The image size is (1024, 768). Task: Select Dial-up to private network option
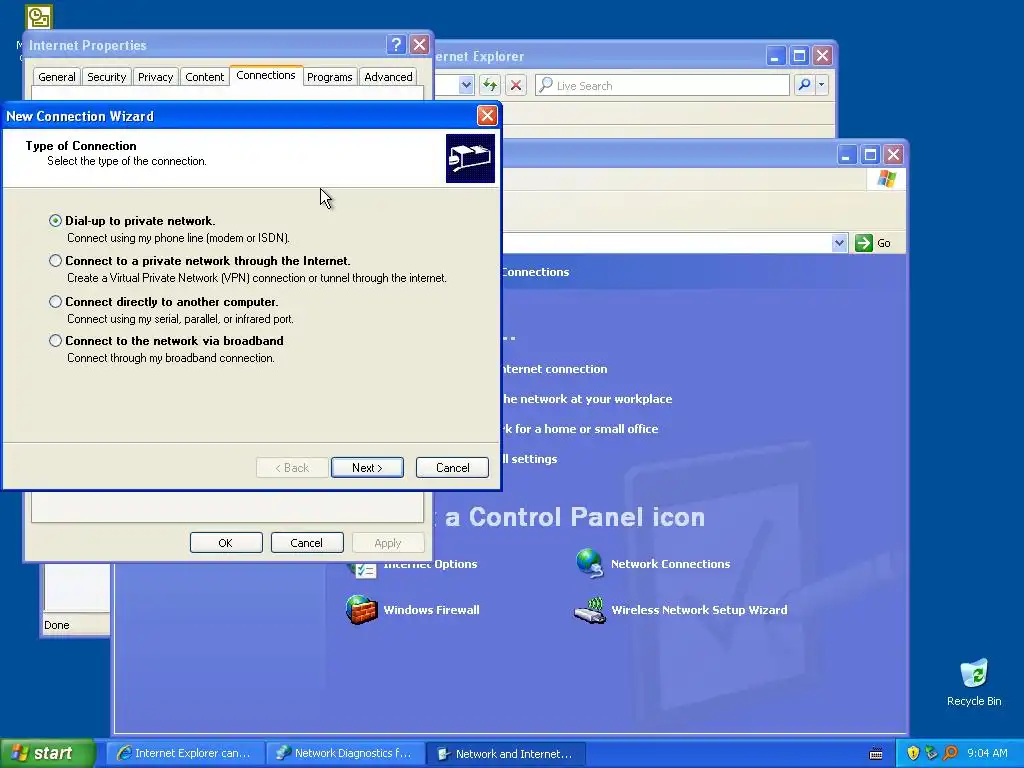click(x=56, y=221)
